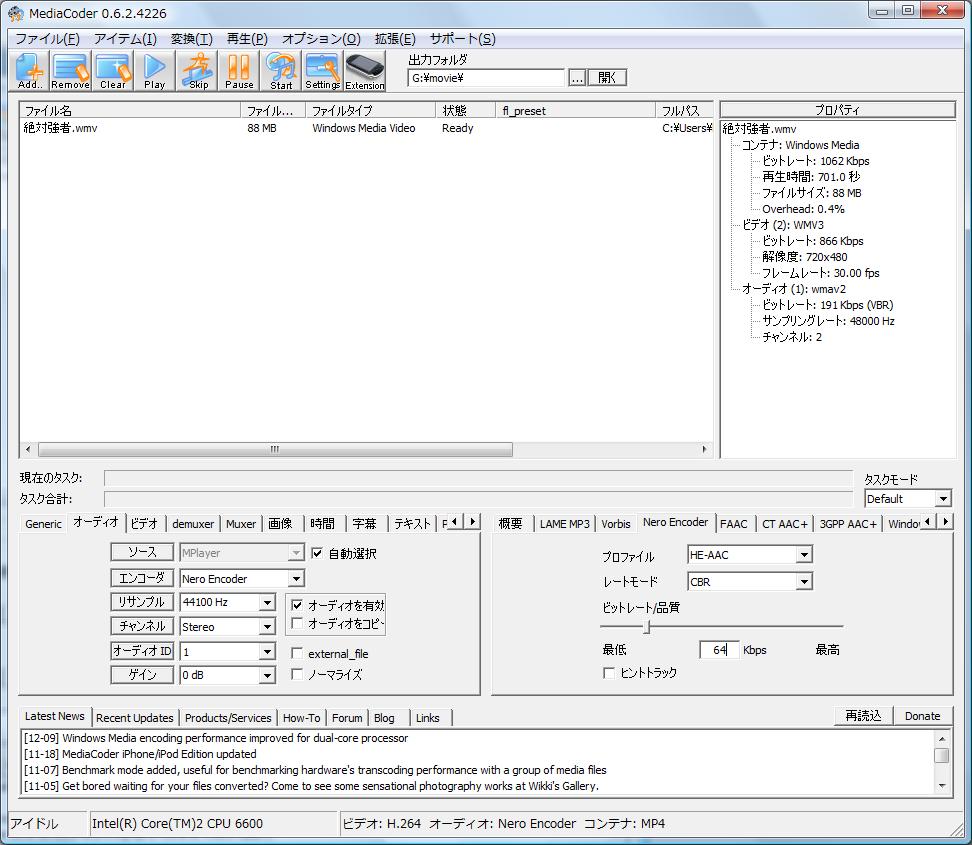Click the Extension PSP device icon
This screenshot has width=972, height=845.
tap(364, 71)
